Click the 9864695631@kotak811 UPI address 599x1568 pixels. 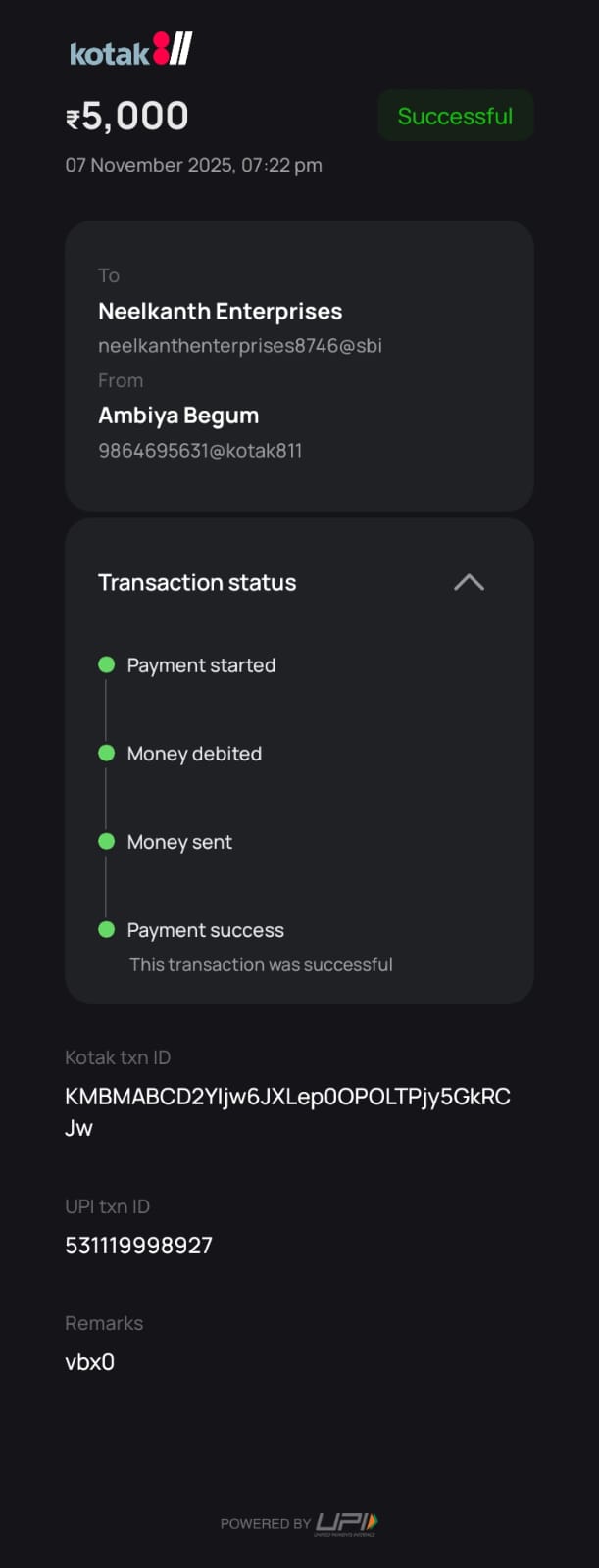click(x=200, y=451)
